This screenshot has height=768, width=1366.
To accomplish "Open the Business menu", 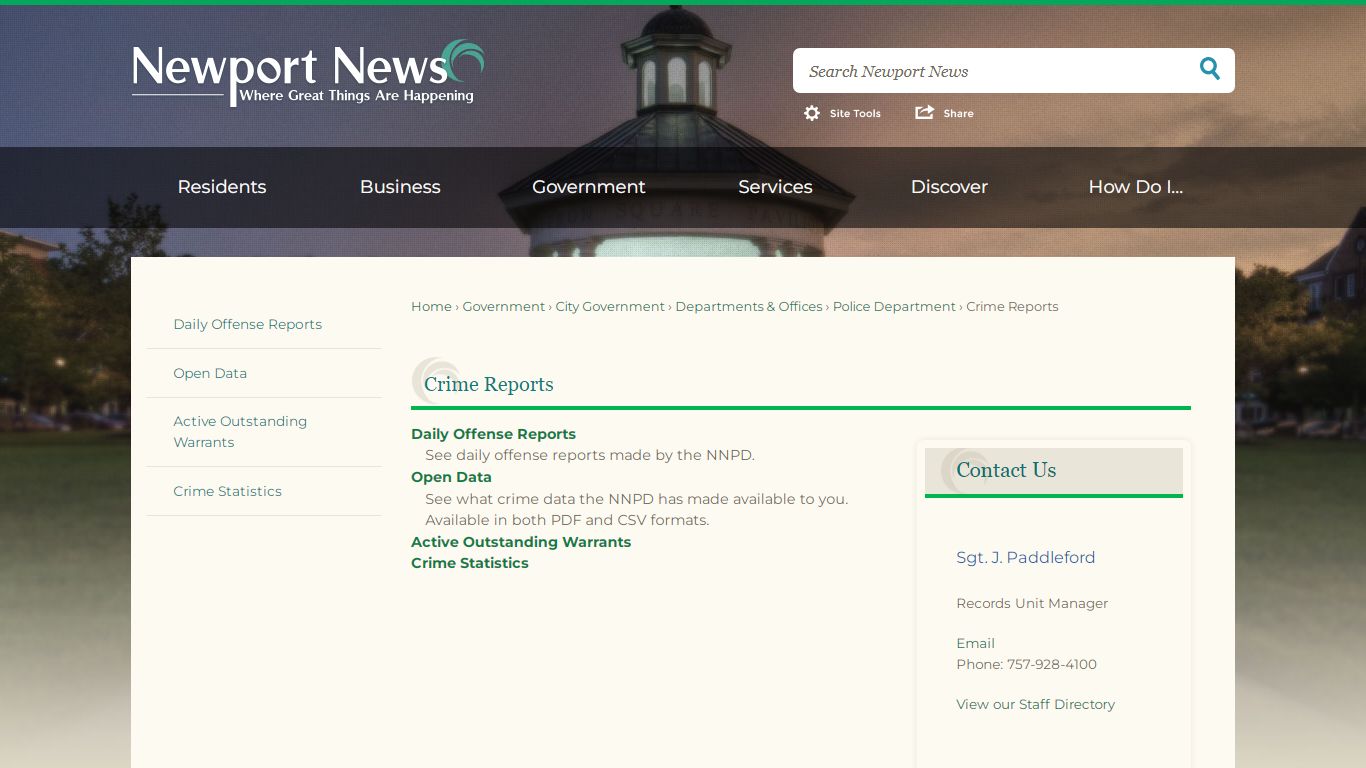I will tap(400, 187).
